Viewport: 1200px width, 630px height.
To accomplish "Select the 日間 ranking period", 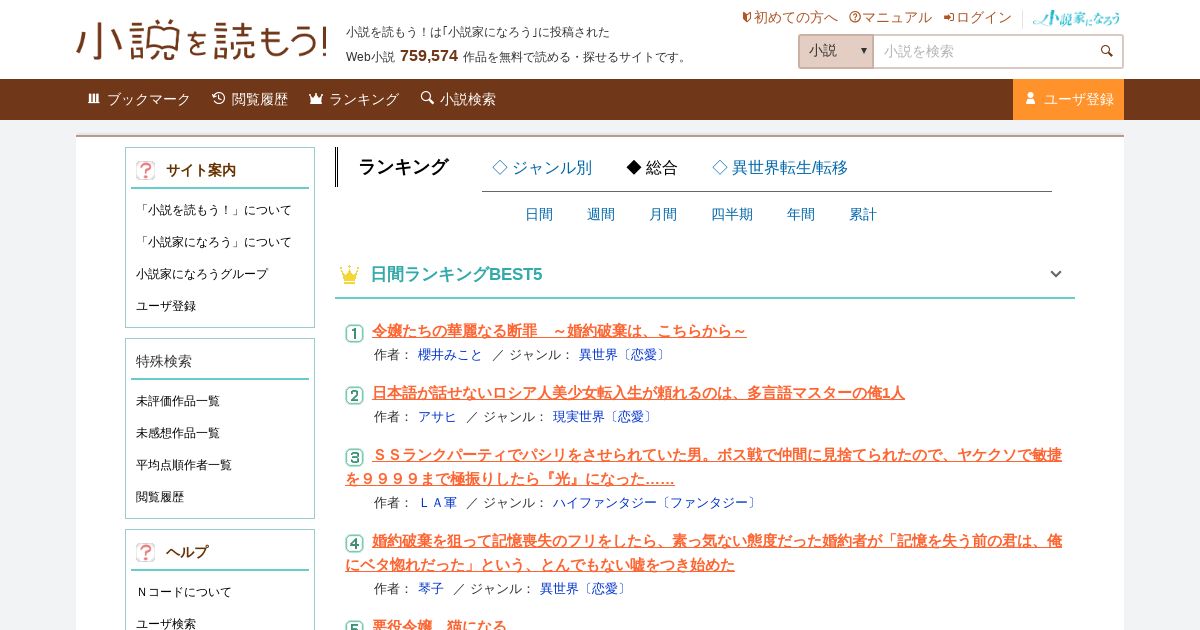I will click(539, 214).
